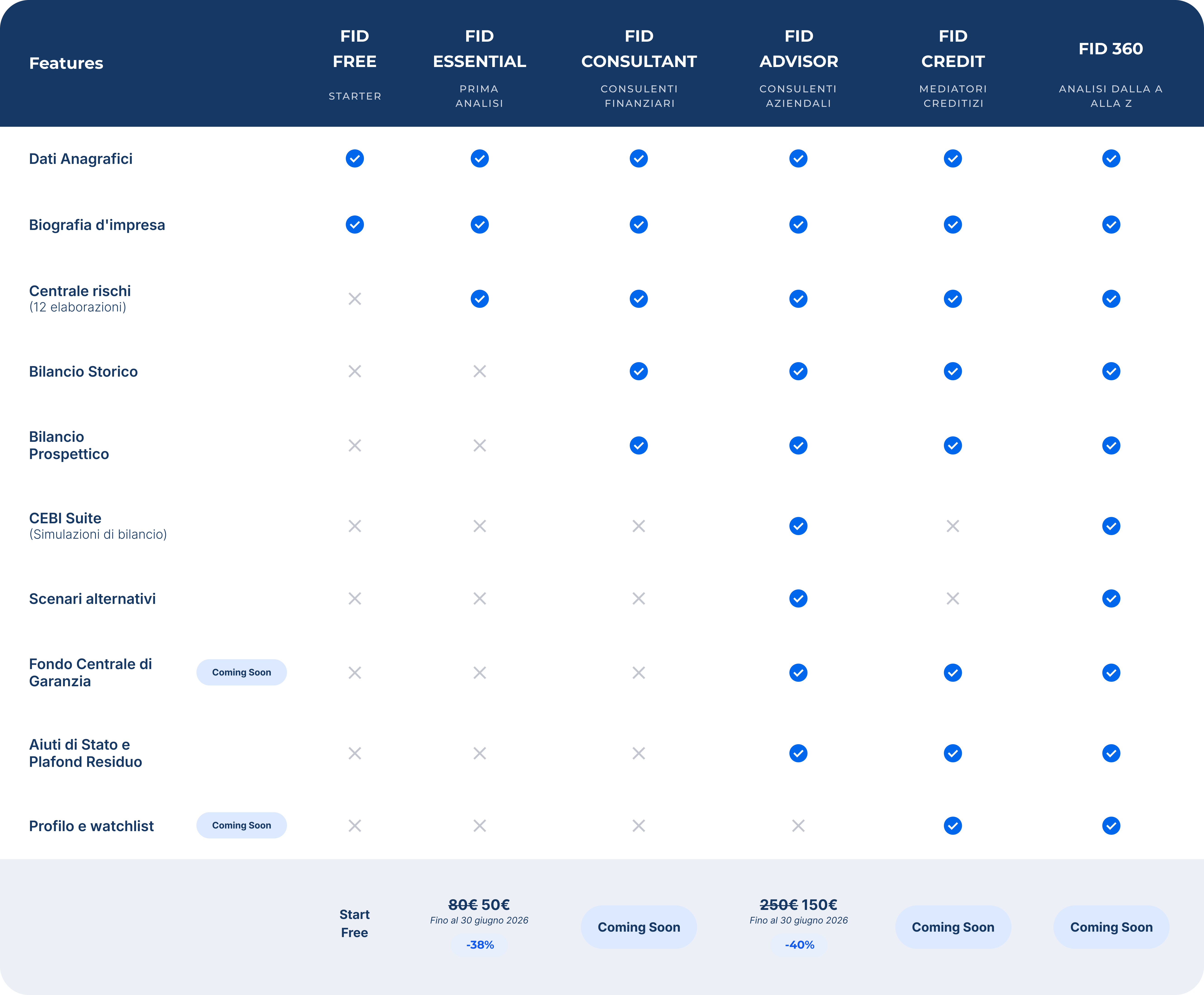
Task: Click FID 360 Coming Soon price button
Action: tap(1111, 927)
